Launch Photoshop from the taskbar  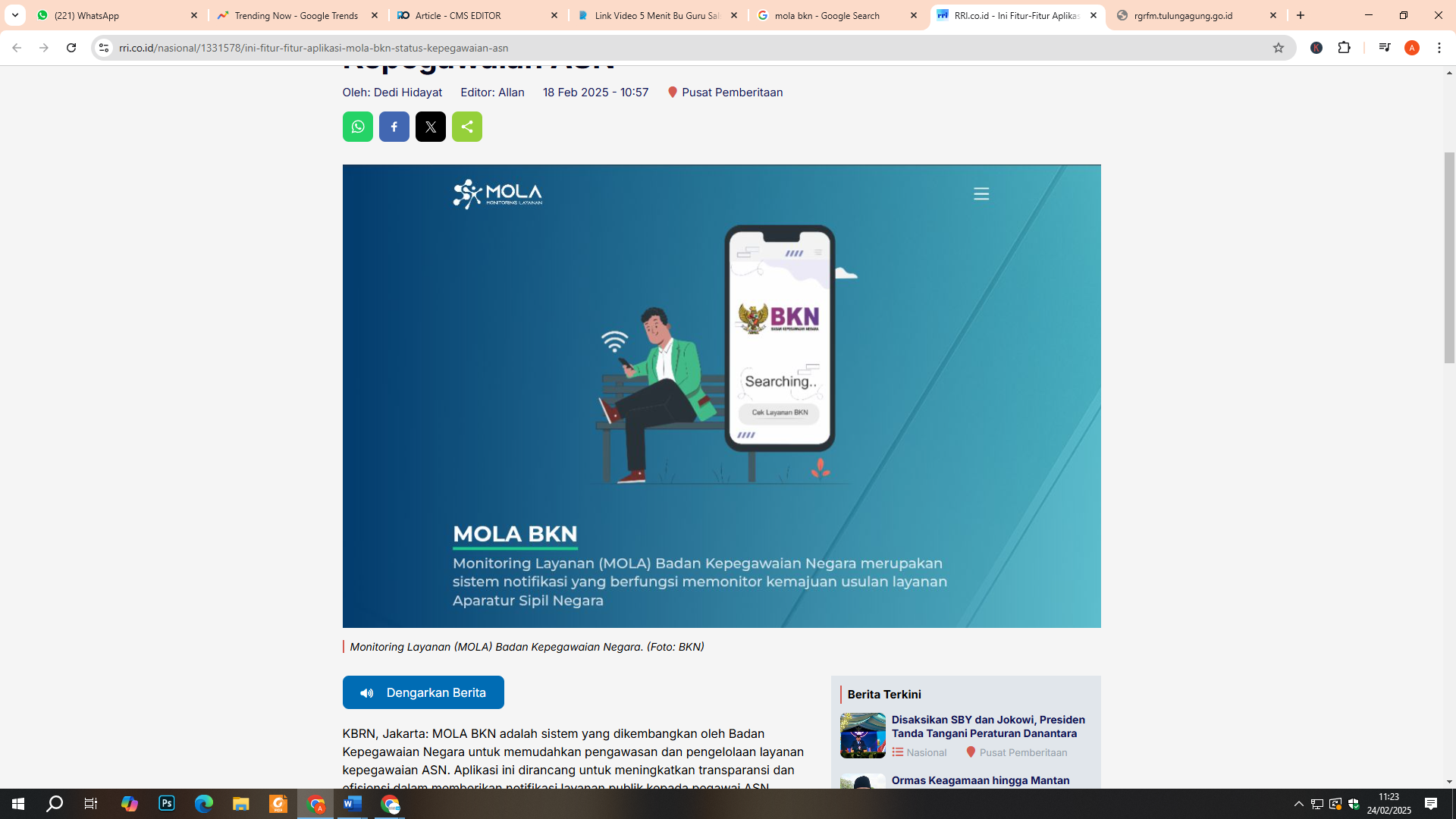tap(166, 804)
